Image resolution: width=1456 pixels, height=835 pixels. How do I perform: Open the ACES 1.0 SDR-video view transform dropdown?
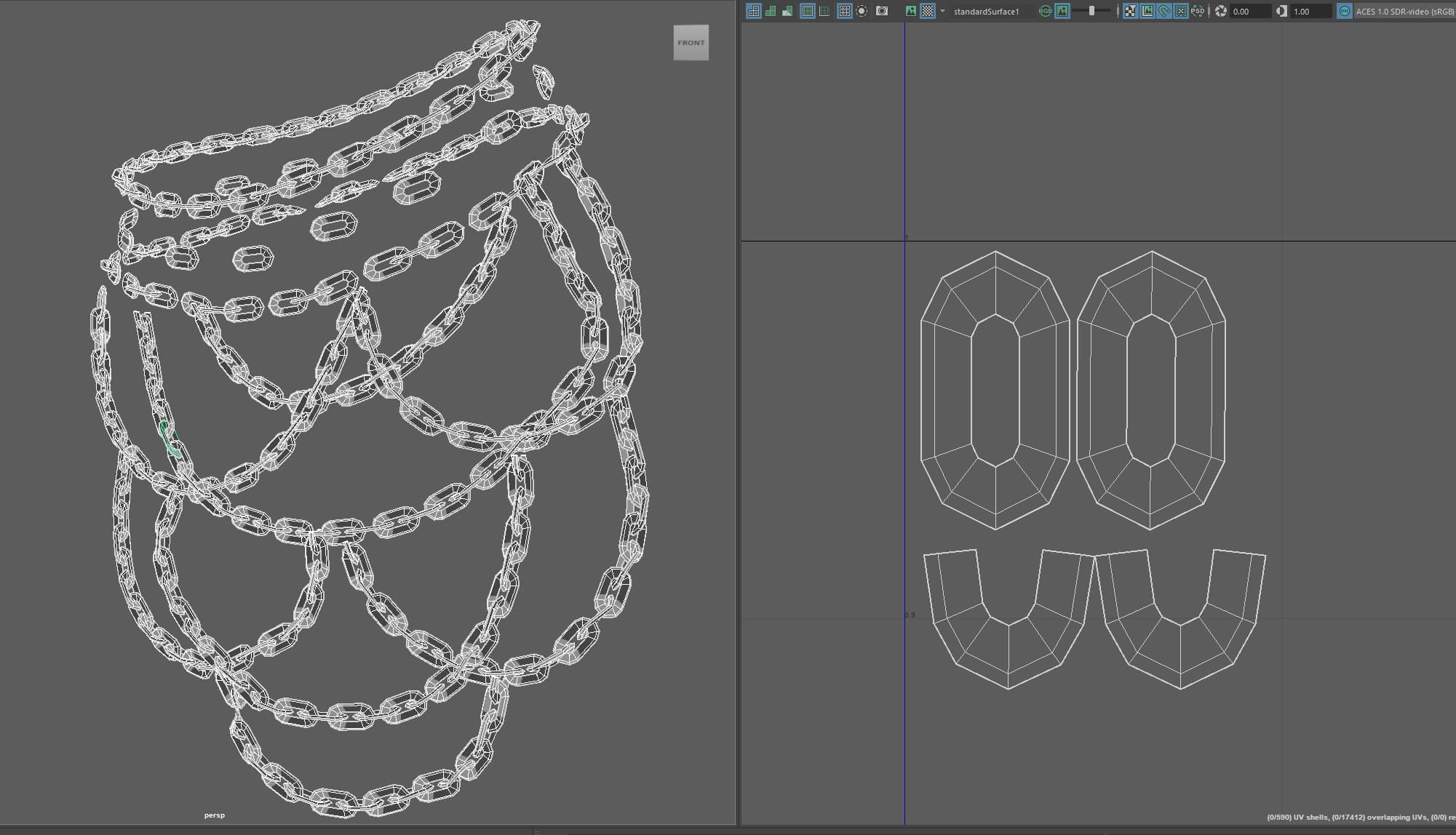tap(1404, 12)
